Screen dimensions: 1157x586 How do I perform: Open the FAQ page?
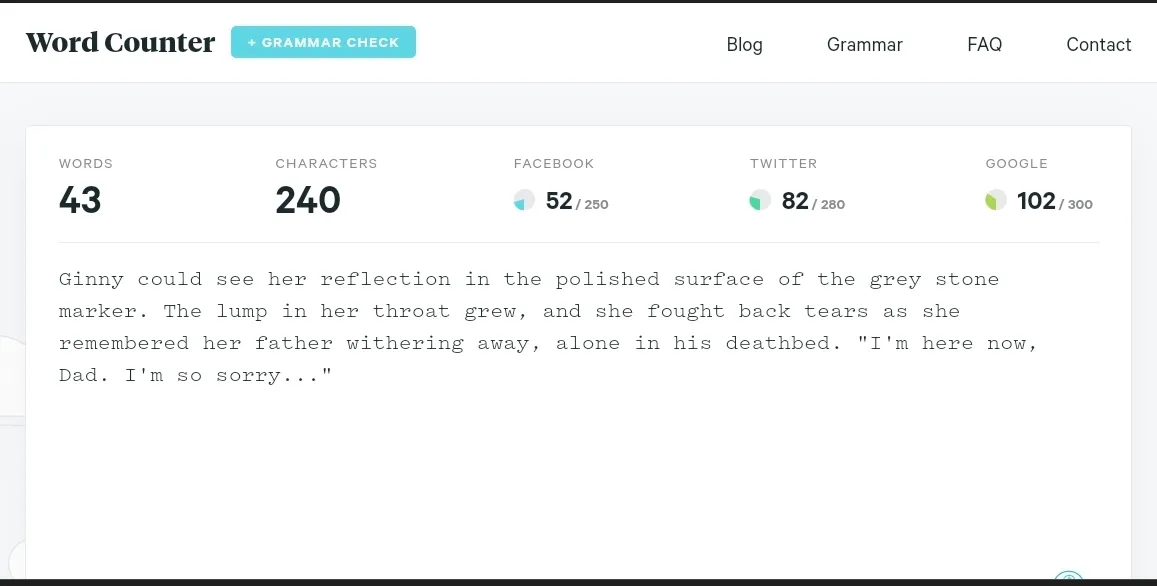pyautogui.click(x=984, y=45)
